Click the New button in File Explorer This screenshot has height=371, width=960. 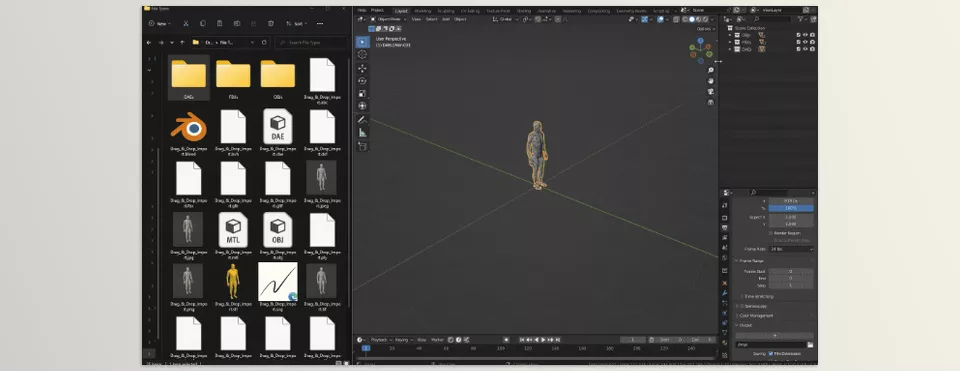coord(159,23)
